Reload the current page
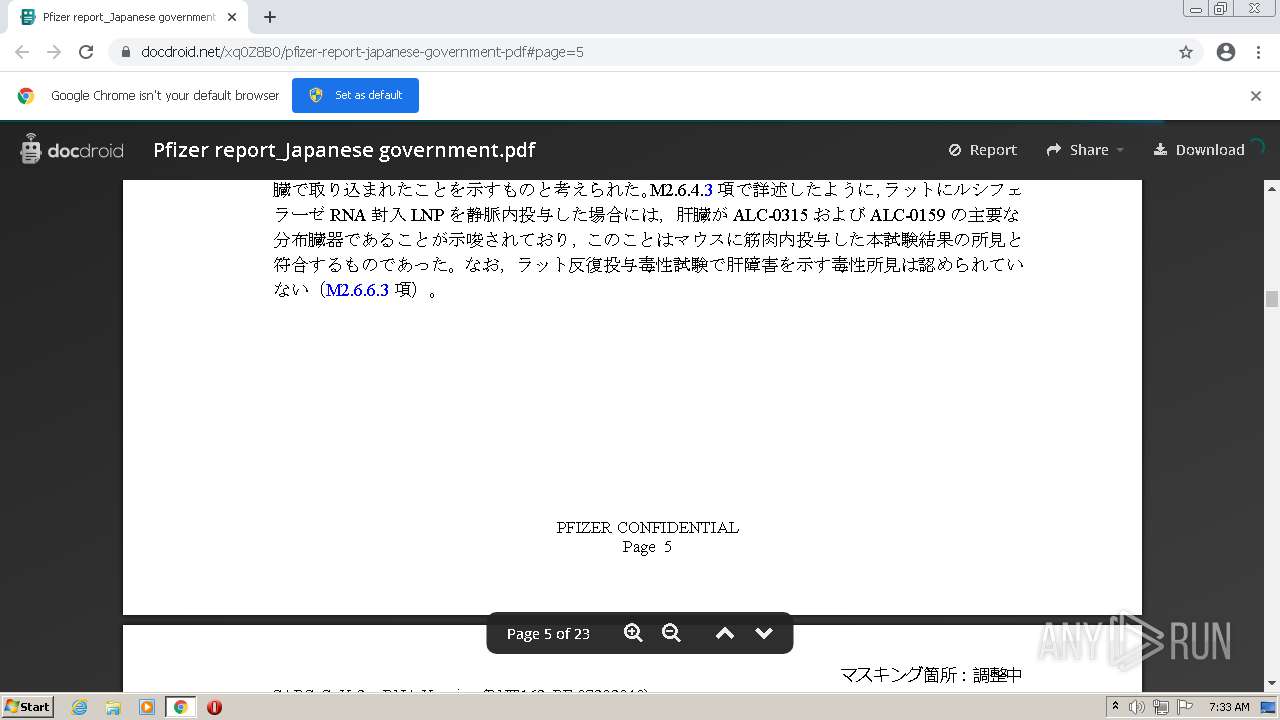The width and height of the screenshot is (1280, 720). [86, 52]
